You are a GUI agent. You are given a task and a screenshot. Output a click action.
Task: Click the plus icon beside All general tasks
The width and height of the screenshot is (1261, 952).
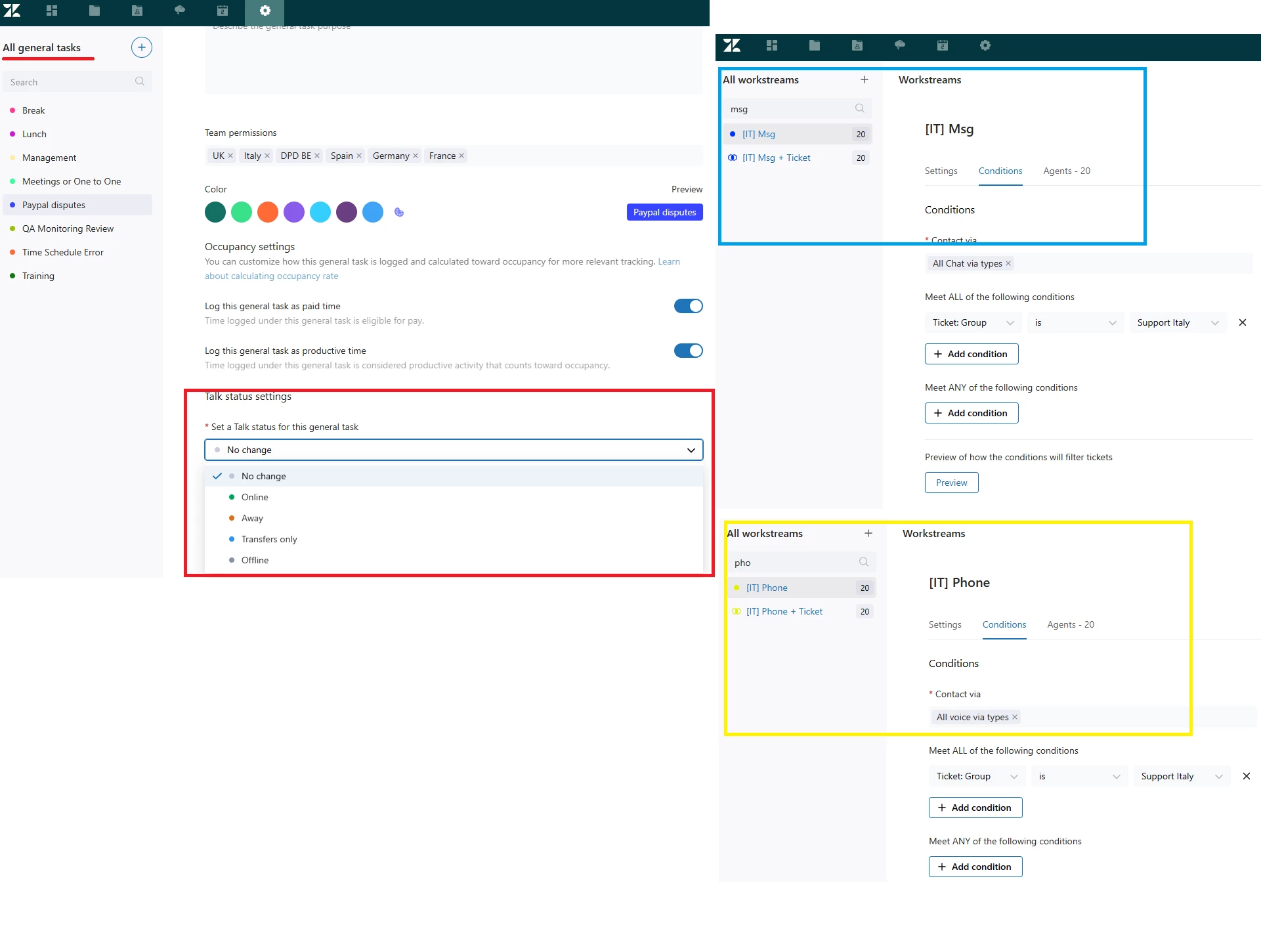tap(141, 47)
